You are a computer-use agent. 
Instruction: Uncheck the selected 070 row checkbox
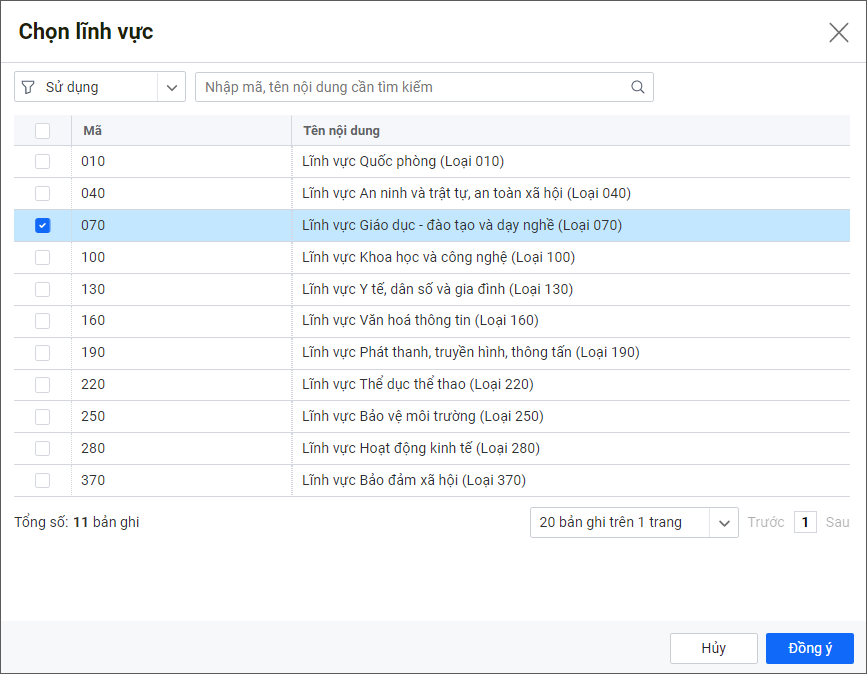pyautogui.click(x=42, y=225)
